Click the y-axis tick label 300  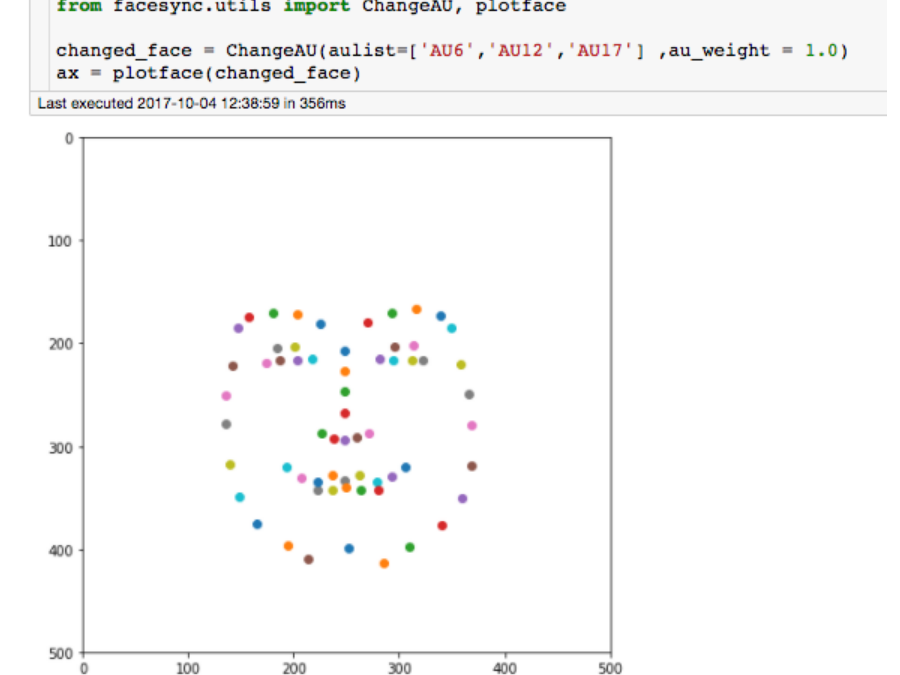click(x=60, y=448)
